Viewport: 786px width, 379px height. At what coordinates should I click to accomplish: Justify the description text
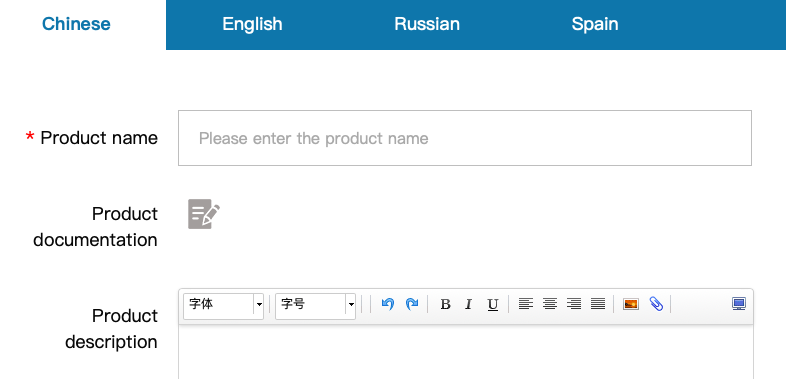pyautogui.click(x=598, y=304)
